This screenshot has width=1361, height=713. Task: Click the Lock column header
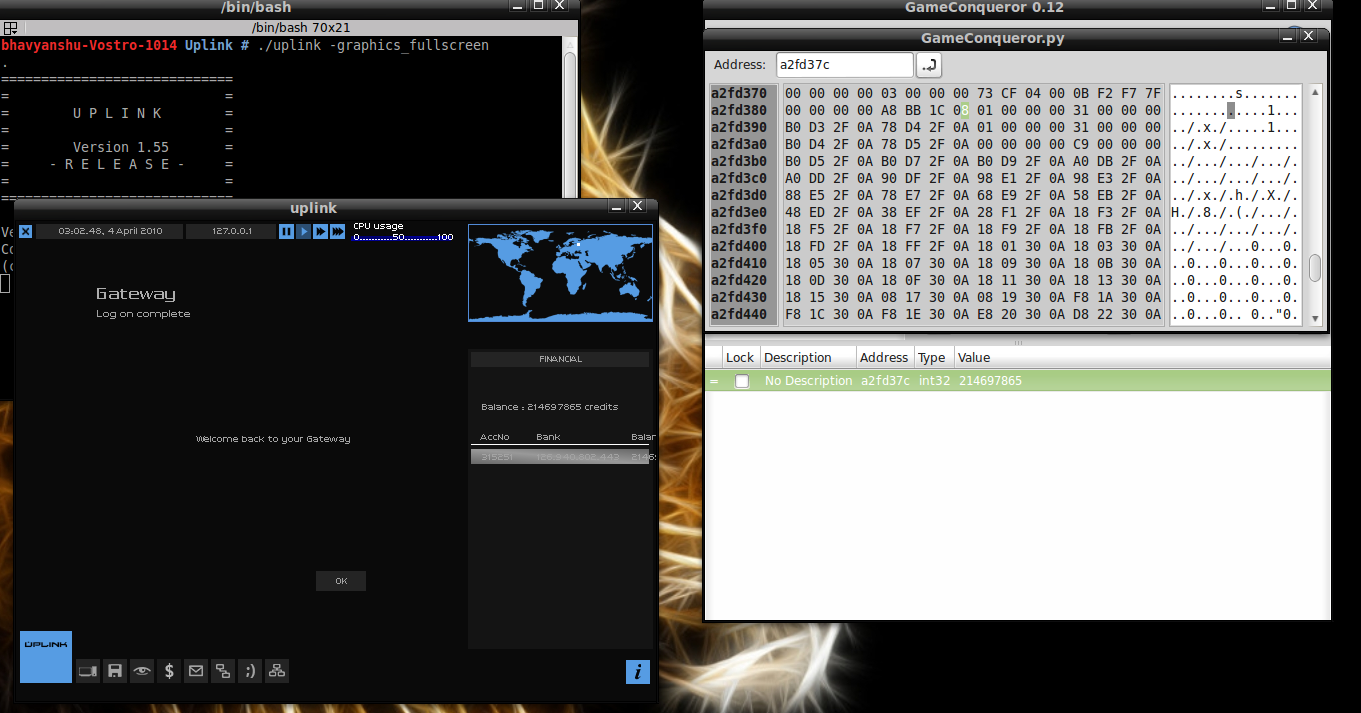click(x=740, y=357)
